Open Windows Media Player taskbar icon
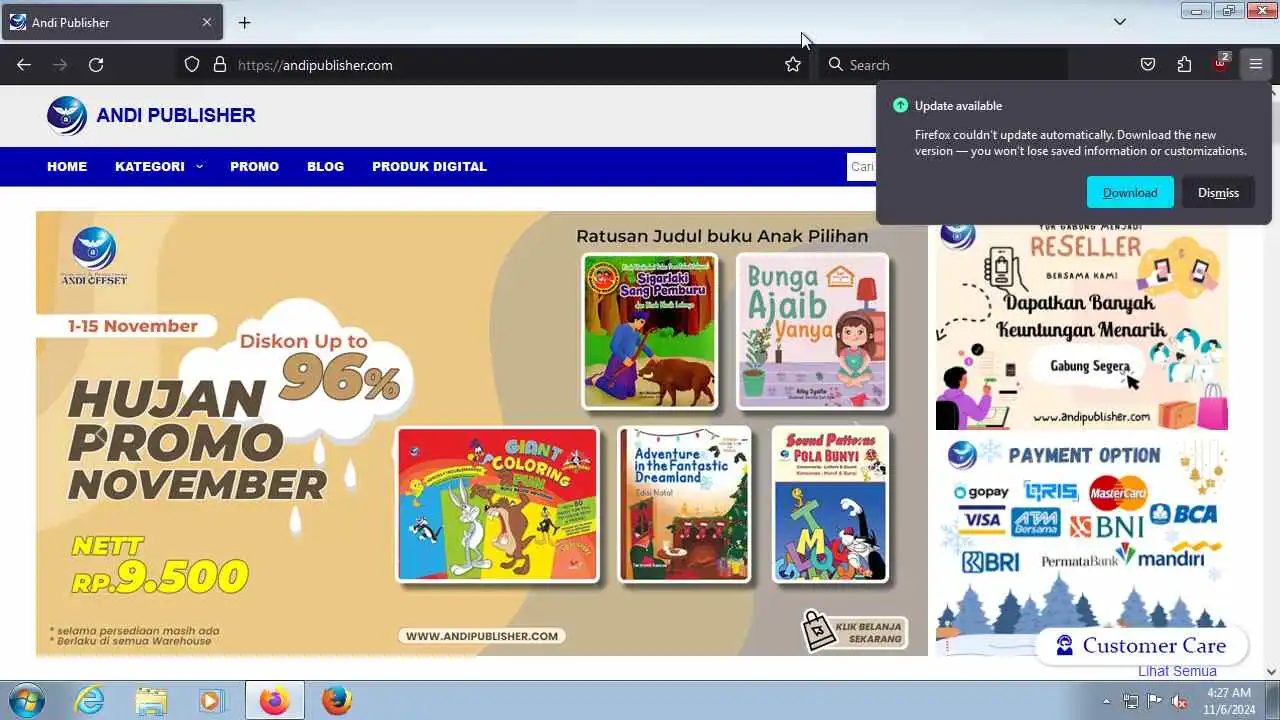 tap(211, 700)
